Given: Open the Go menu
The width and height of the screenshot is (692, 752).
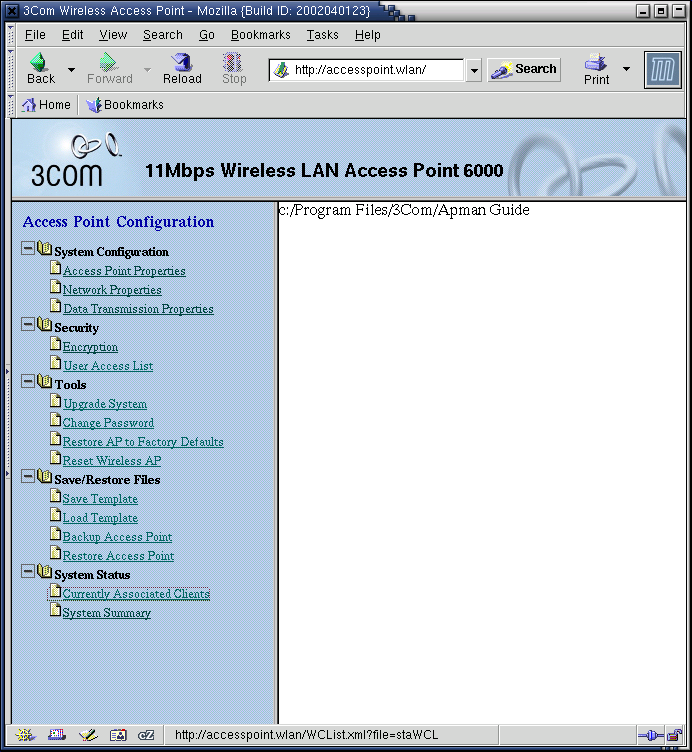Looking at the screenshot, I should point(207,35).
